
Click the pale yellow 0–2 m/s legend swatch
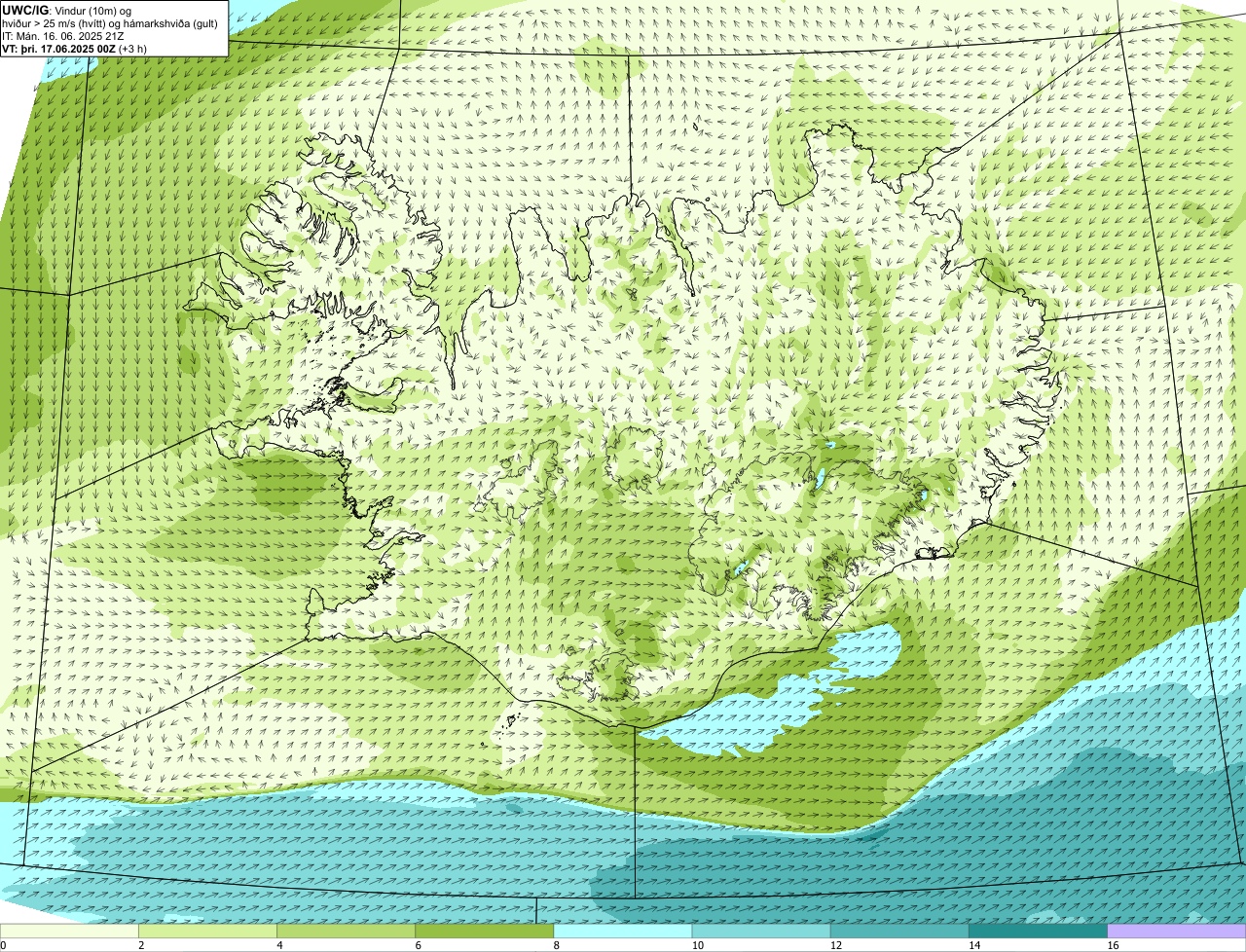tap(69, 931)
